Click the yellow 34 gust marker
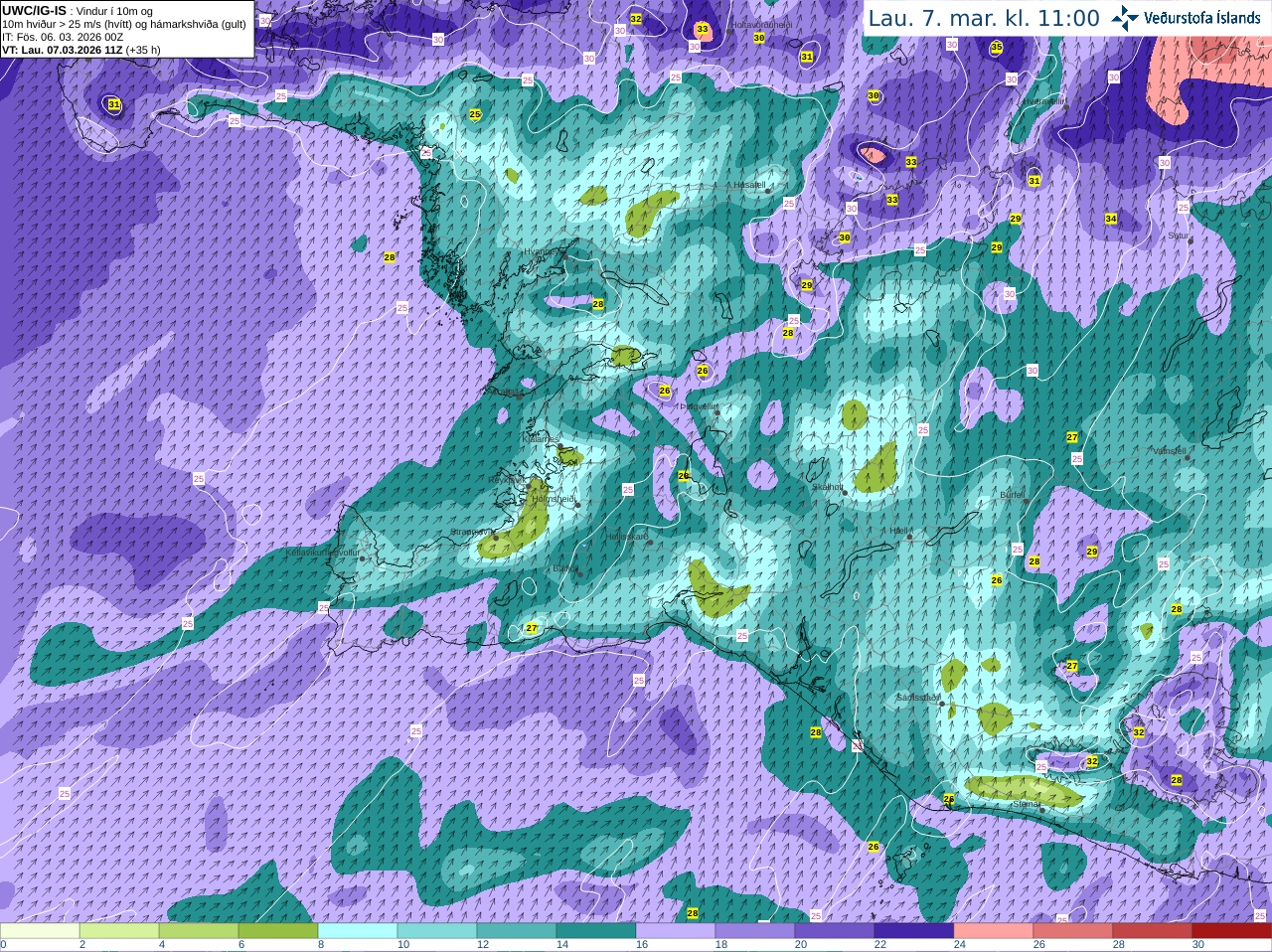1272x952 pixels. [x=1111, y=219]
